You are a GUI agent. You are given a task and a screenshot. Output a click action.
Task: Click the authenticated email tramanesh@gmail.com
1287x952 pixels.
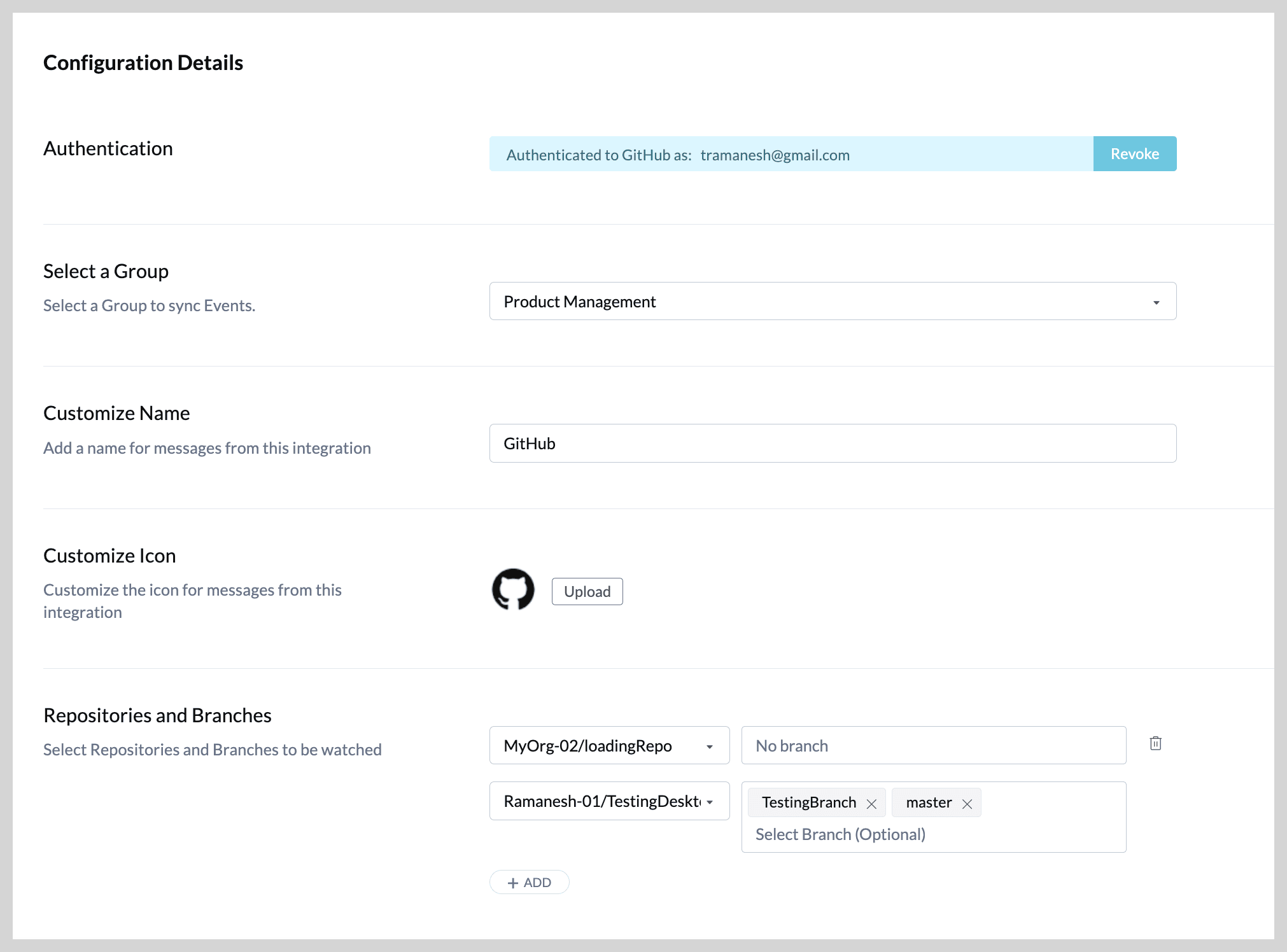pyautogui.click(x=775, y=155)
